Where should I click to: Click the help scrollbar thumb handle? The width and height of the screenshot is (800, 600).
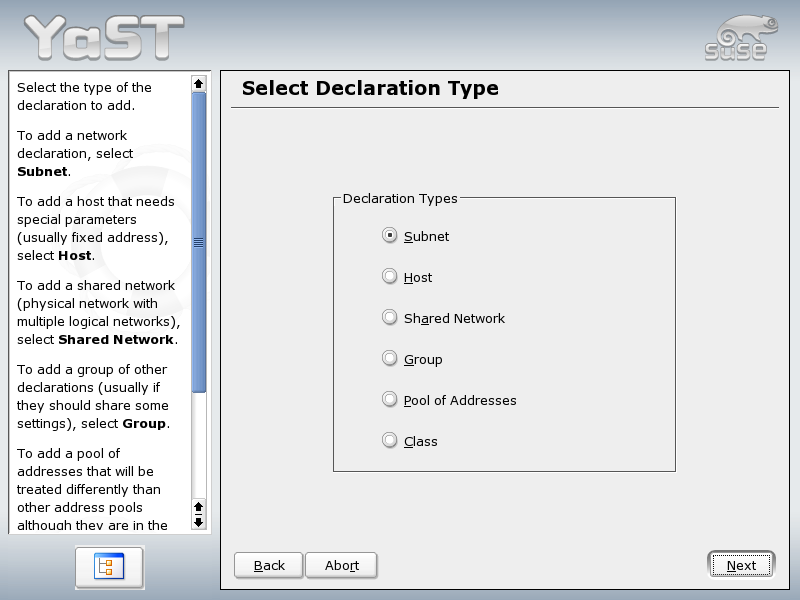[198, 242]
